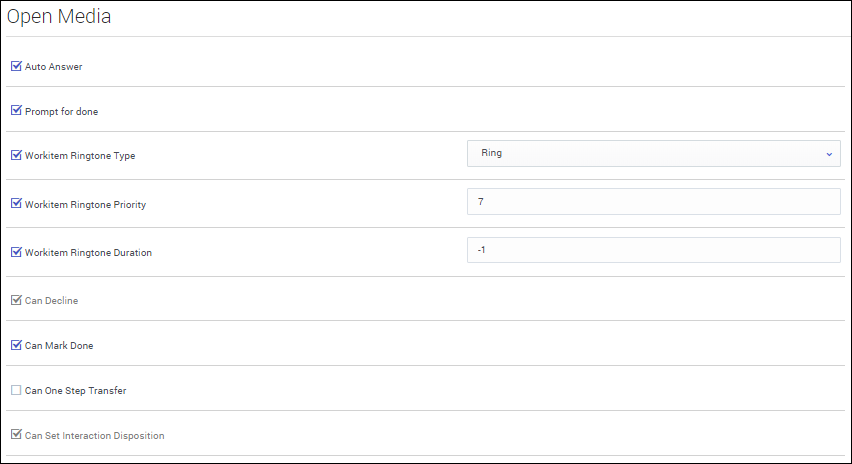The width and height of the screenshot is (852, 464).
Task: Toggle the Workitem Ringtone Type checkbox
Action: (16, 155)
